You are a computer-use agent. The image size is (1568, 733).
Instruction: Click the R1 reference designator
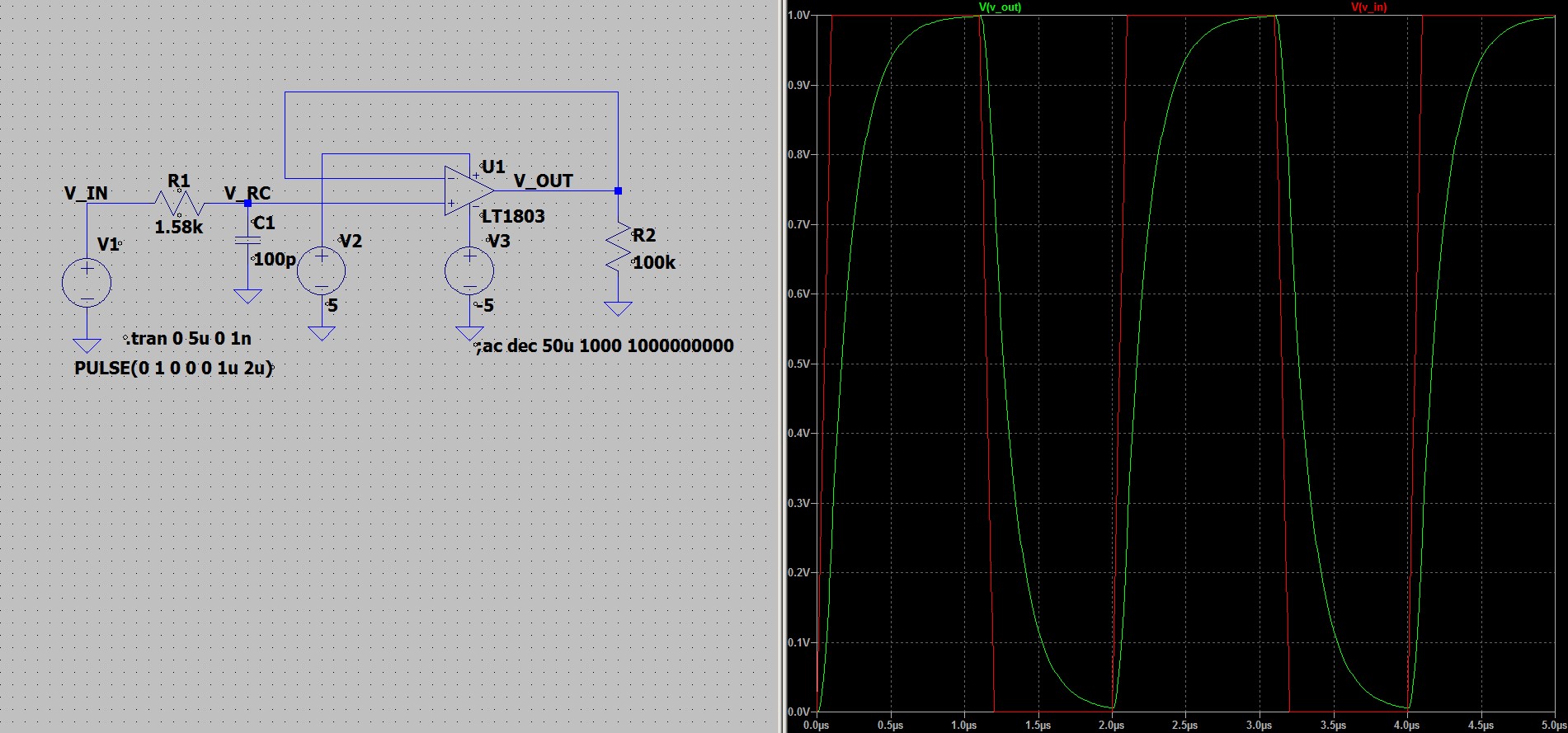pyautogui.click(x=179, y=181)
